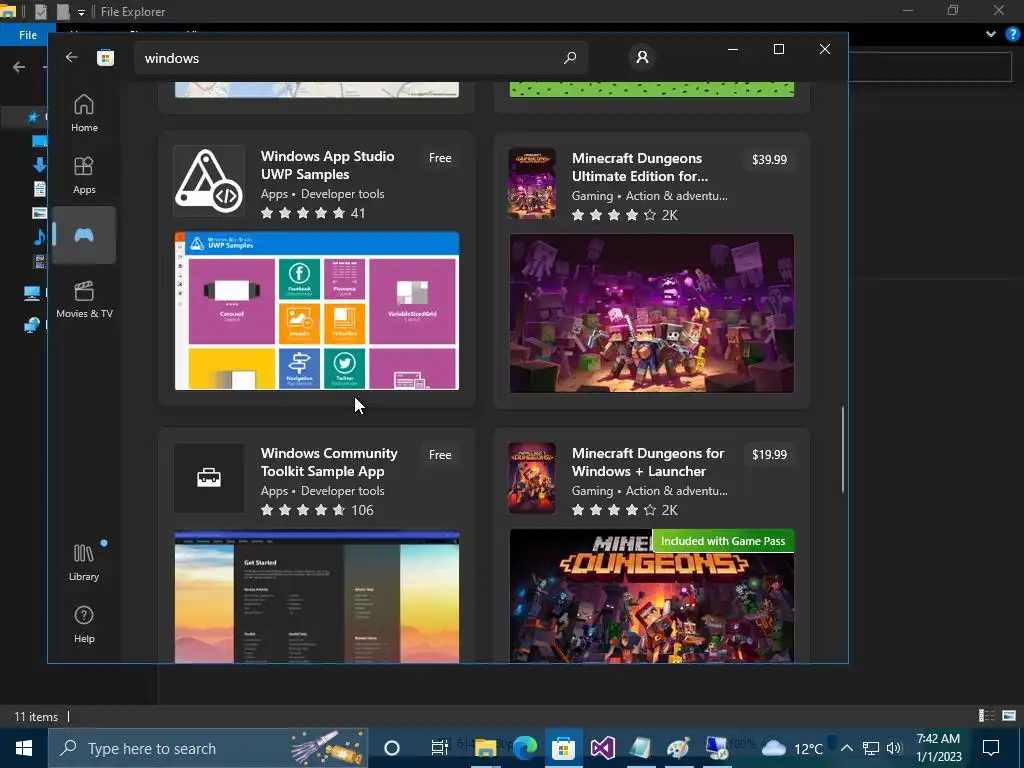Launch Microsoft Edge from taskbar

coord(524,748)
